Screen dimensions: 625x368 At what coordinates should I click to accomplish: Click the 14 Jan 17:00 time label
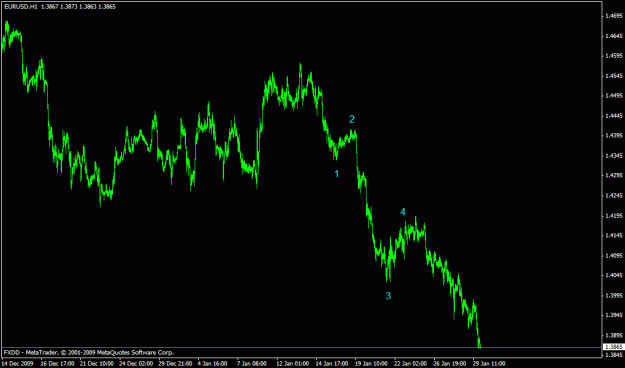coord(332,364)
